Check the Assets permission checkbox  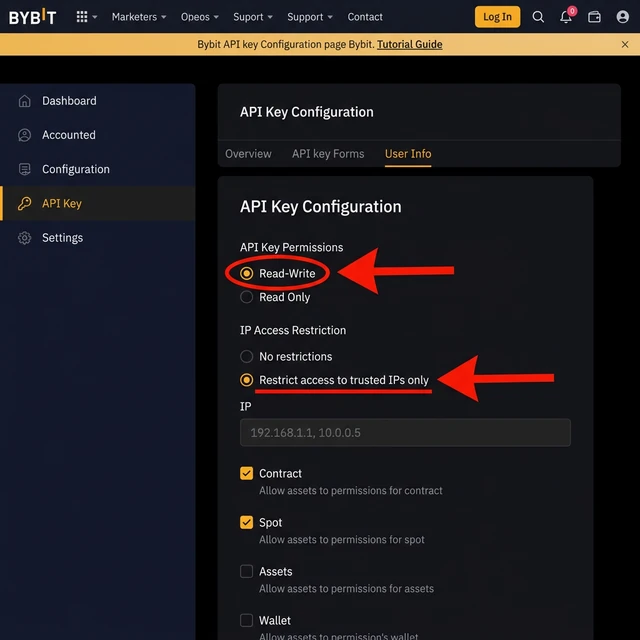[247, 571]
